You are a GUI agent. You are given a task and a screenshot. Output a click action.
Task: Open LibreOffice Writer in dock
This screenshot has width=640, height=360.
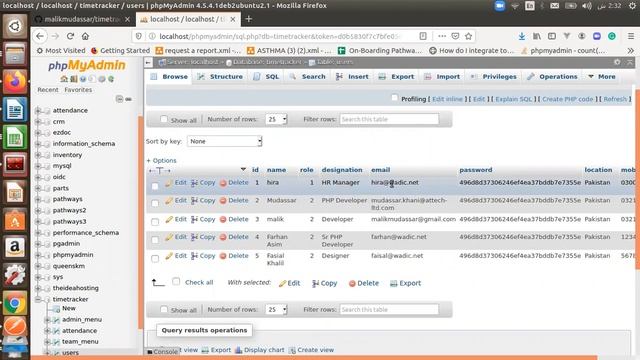click(x=15, y=109)
